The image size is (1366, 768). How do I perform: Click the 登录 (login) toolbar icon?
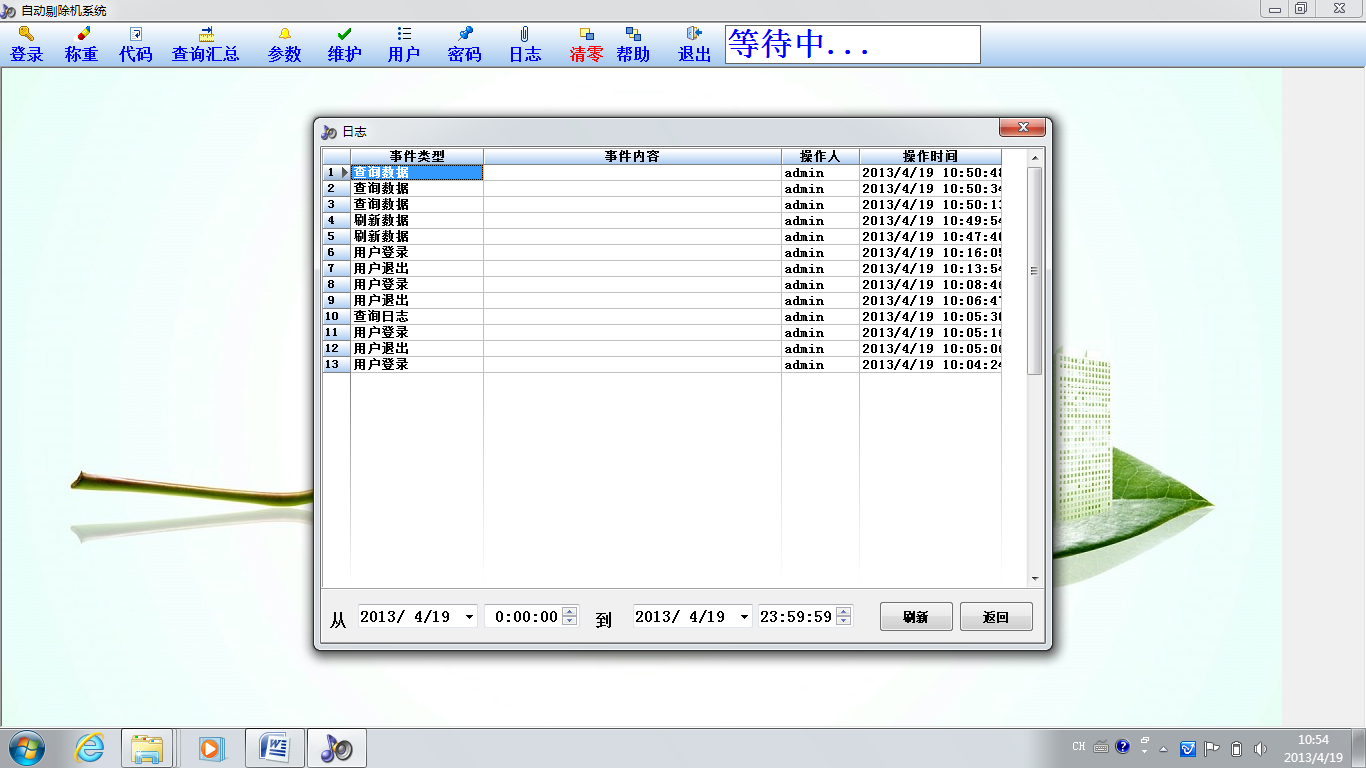coord(27,45)
